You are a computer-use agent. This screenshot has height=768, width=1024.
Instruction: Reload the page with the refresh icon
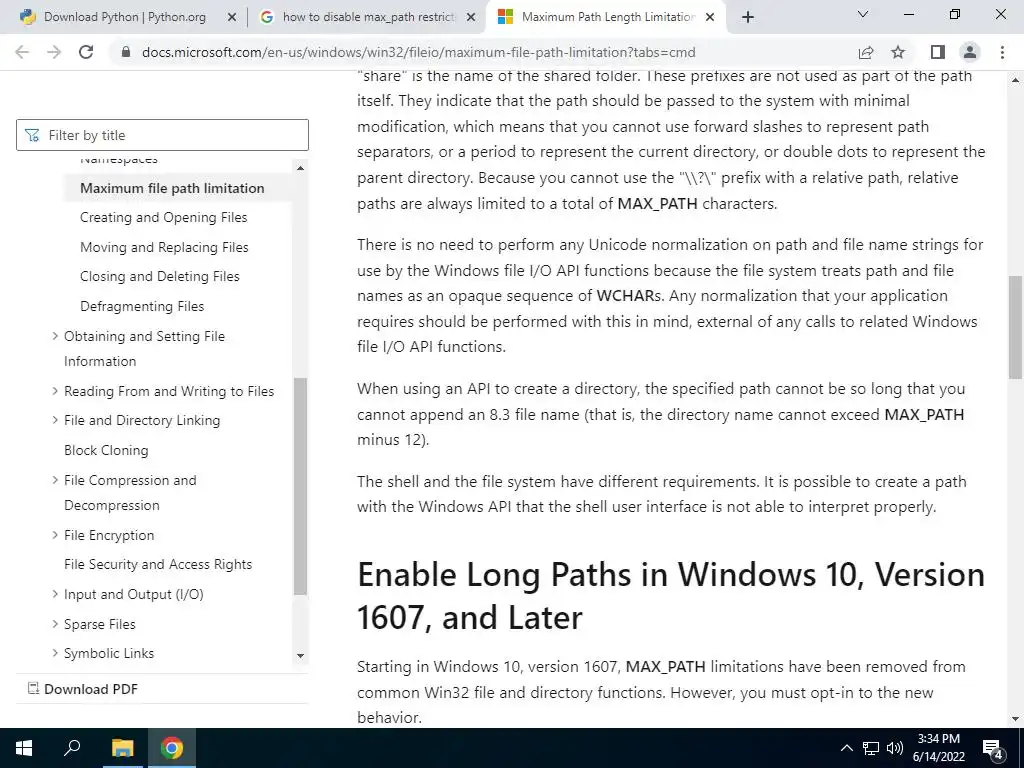click(x=86, y=52)
